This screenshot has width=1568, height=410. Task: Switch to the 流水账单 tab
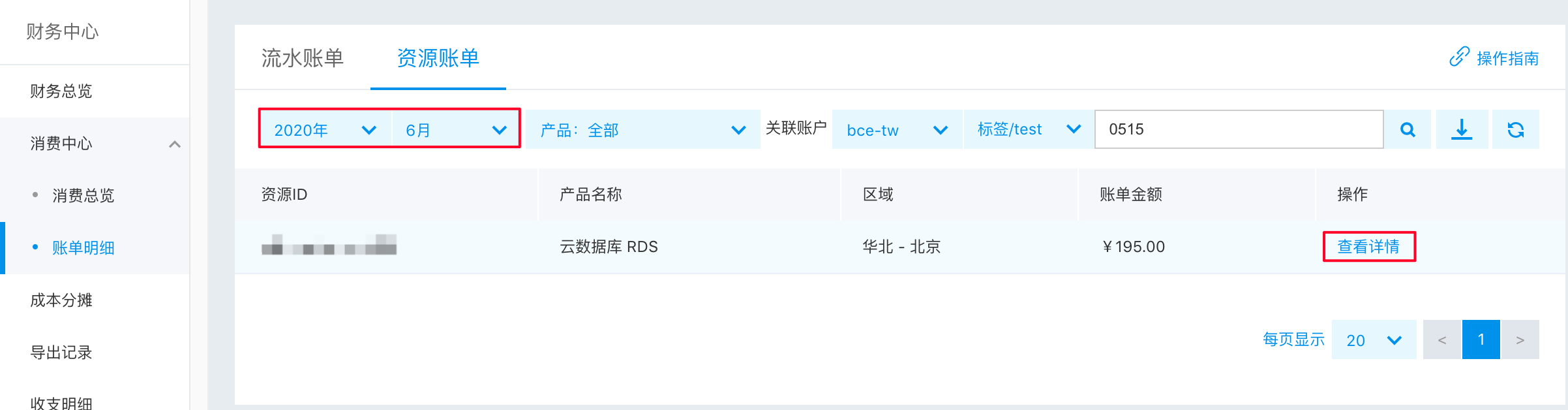[x=302, y=57]
